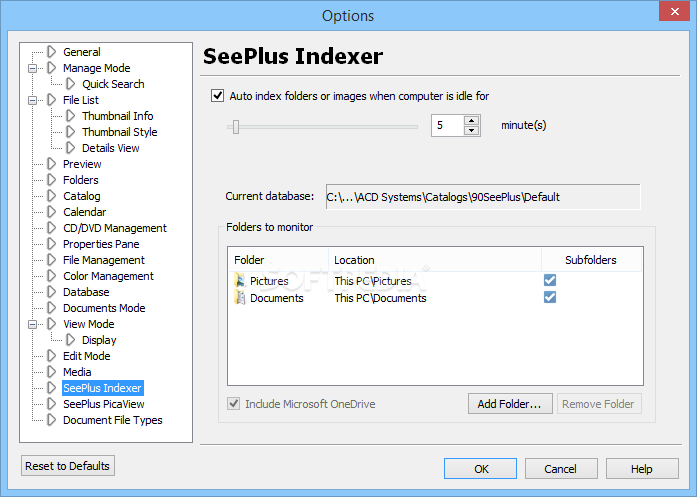Screen dimensions: 697x497
Task: Toggle Auto index folders when idle checkbox
Action: (x=217, y=96)
